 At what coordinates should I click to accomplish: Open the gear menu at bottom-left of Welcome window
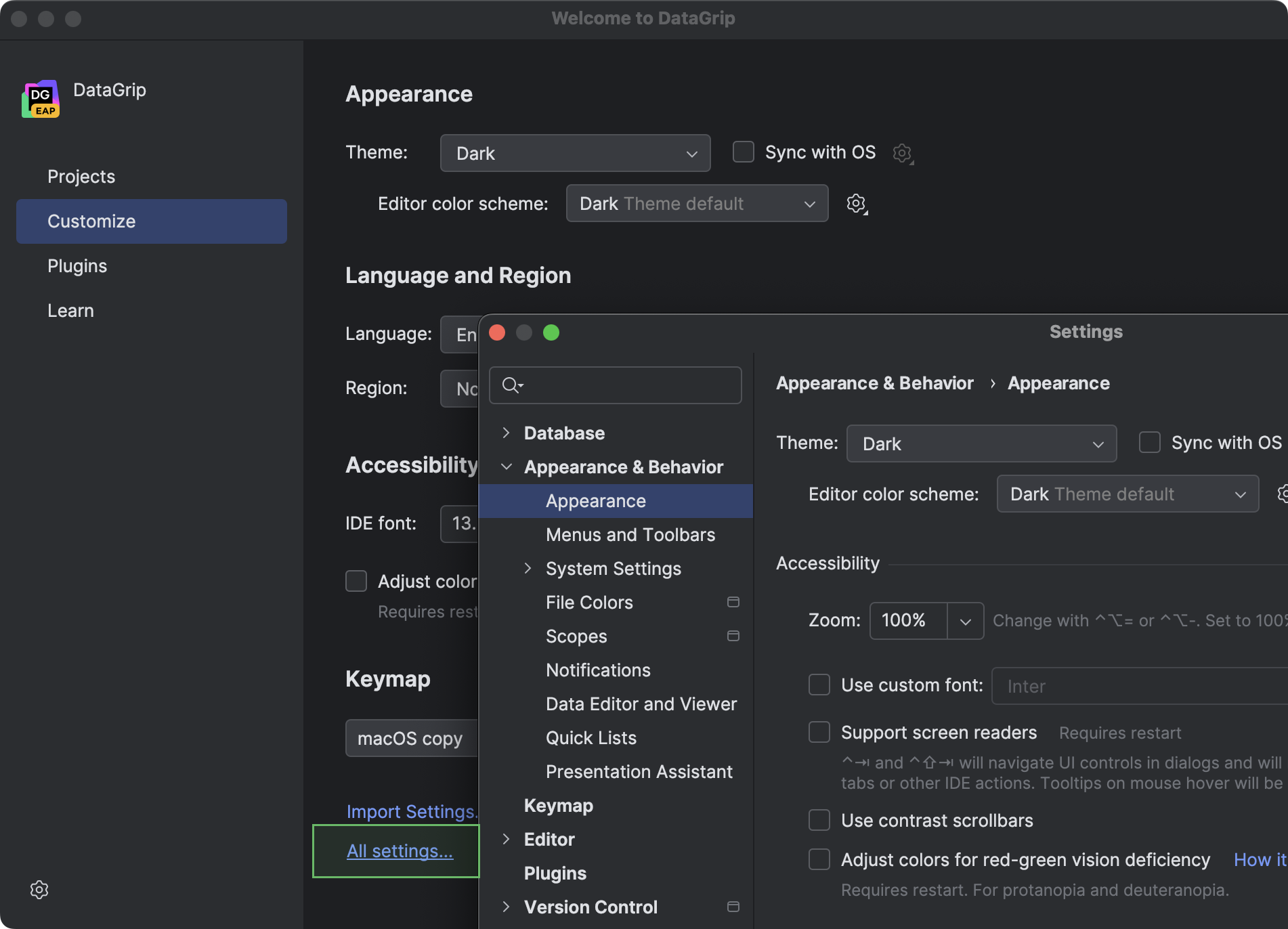[x=39, y=890]
